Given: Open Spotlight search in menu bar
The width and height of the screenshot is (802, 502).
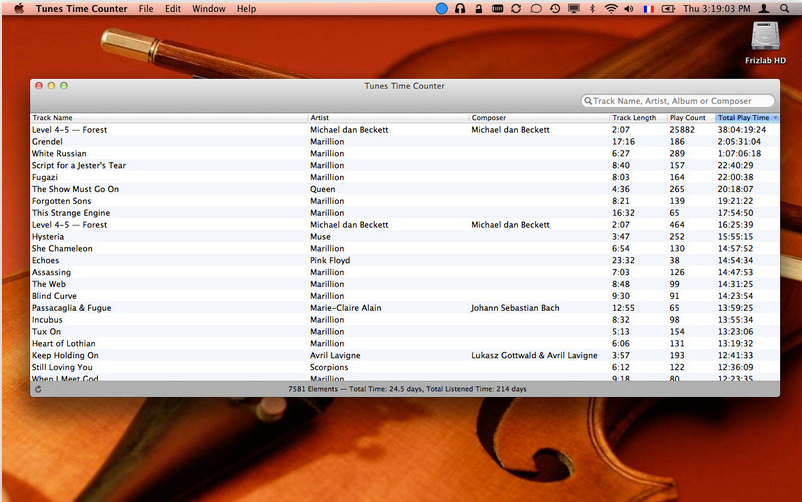Looking at the screenshot, I should pos(784,8).
